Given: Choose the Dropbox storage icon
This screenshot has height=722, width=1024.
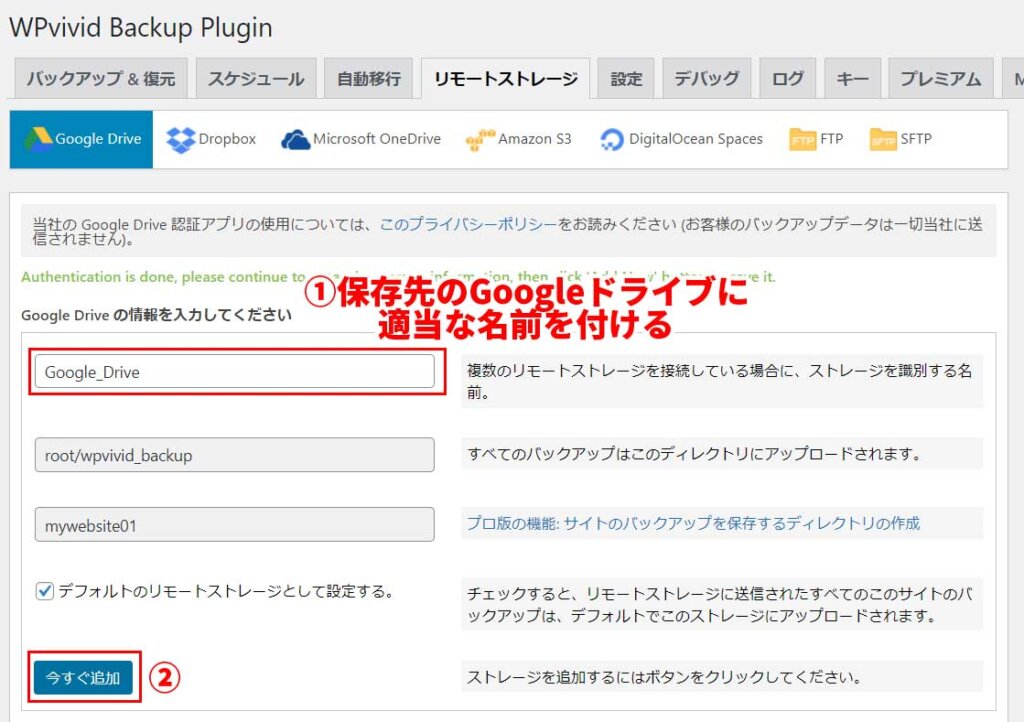Looking at the screenshot, I should point(181,140).
